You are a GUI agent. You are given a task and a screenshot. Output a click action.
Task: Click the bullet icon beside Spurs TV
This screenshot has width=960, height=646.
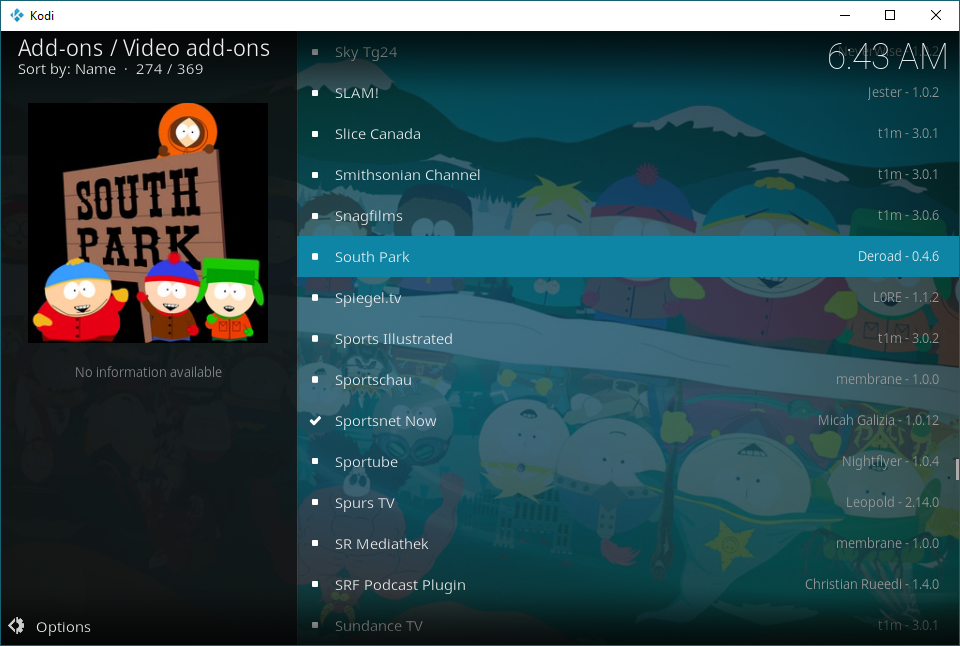click(315, 503)
